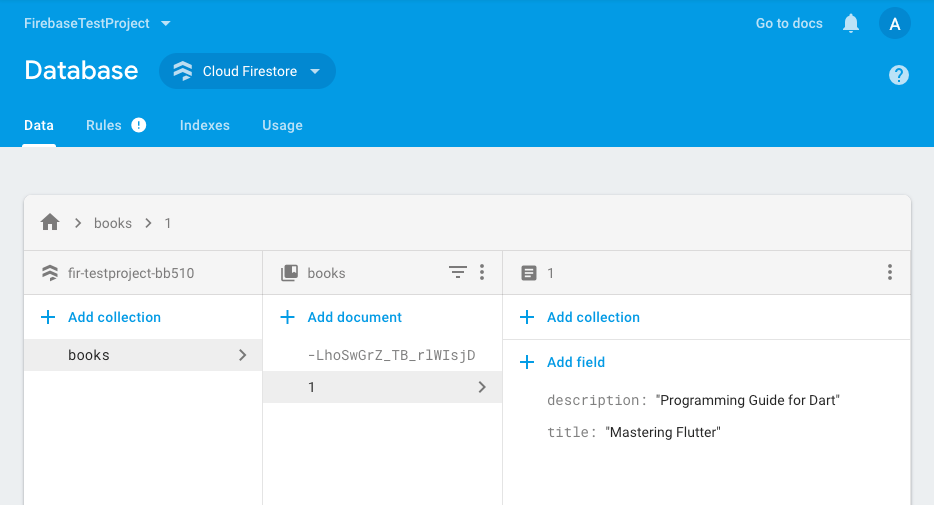Click the books column header label
This screenshot has width=934, height=505.
(326, 273)
